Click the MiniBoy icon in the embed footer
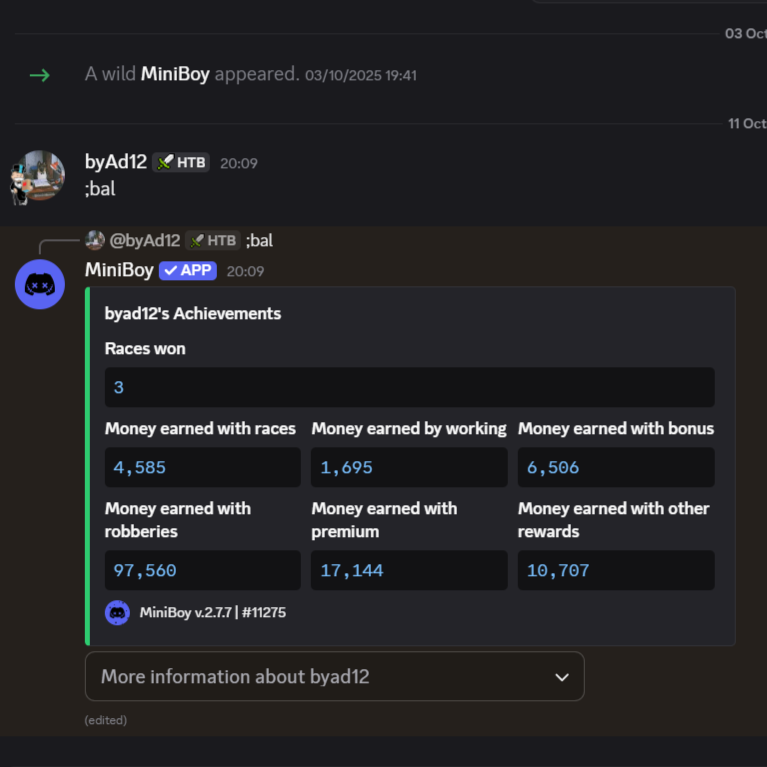This screenshot has width=767, height=767. (x=117, y=612)
